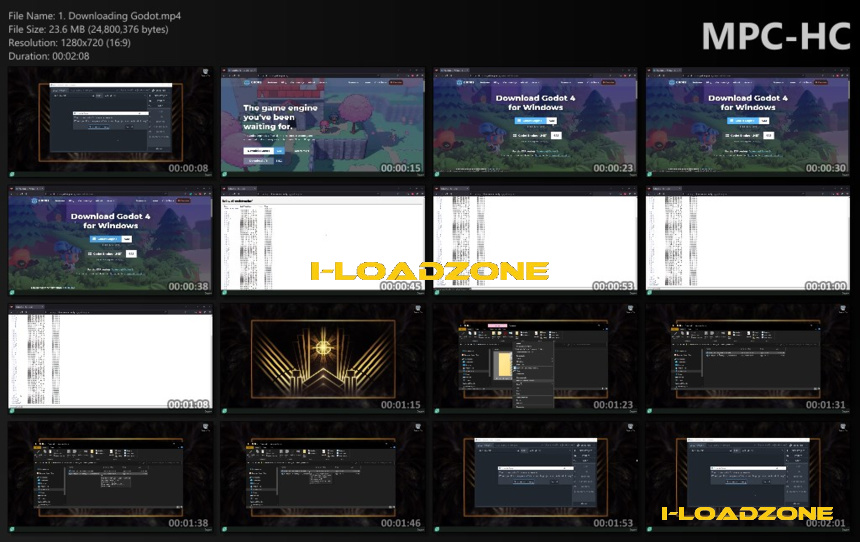Click the green icon below the 00:00:23 frame
The image size is (860, 542).
(x=437, y=174)
